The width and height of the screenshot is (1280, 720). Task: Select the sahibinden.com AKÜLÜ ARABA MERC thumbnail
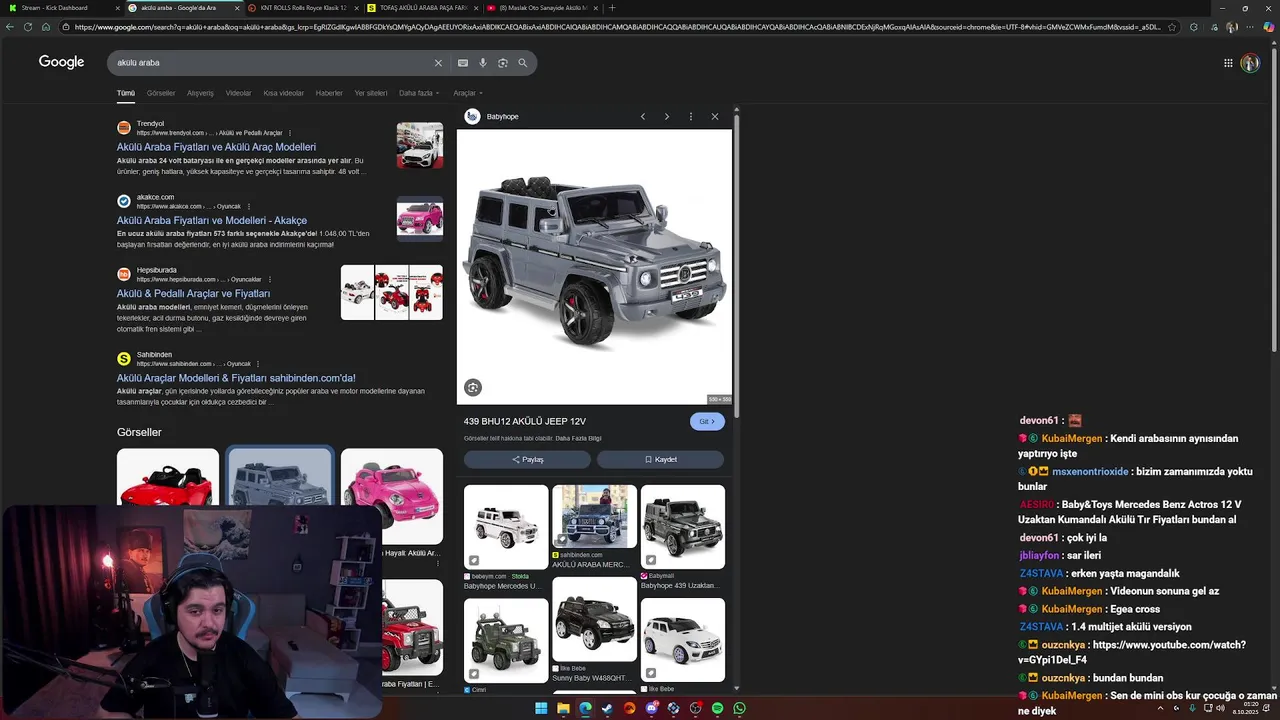point(594,516)
